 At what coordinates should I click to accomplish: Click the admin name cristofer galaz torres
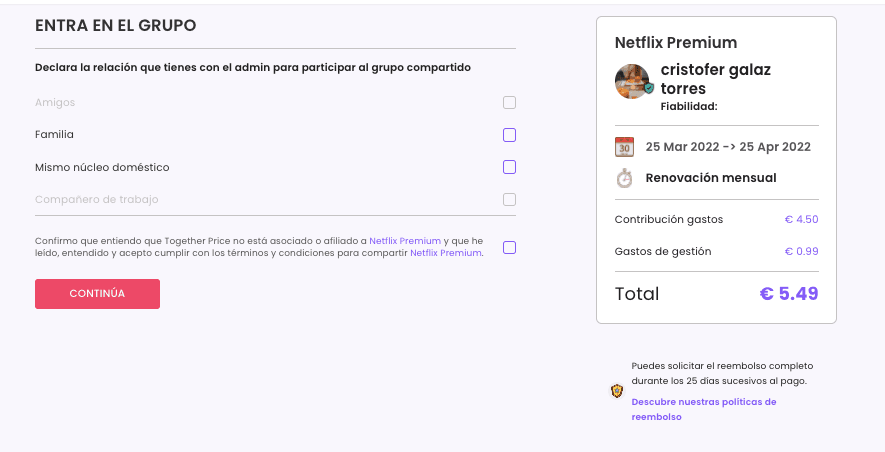pos(716,79)
